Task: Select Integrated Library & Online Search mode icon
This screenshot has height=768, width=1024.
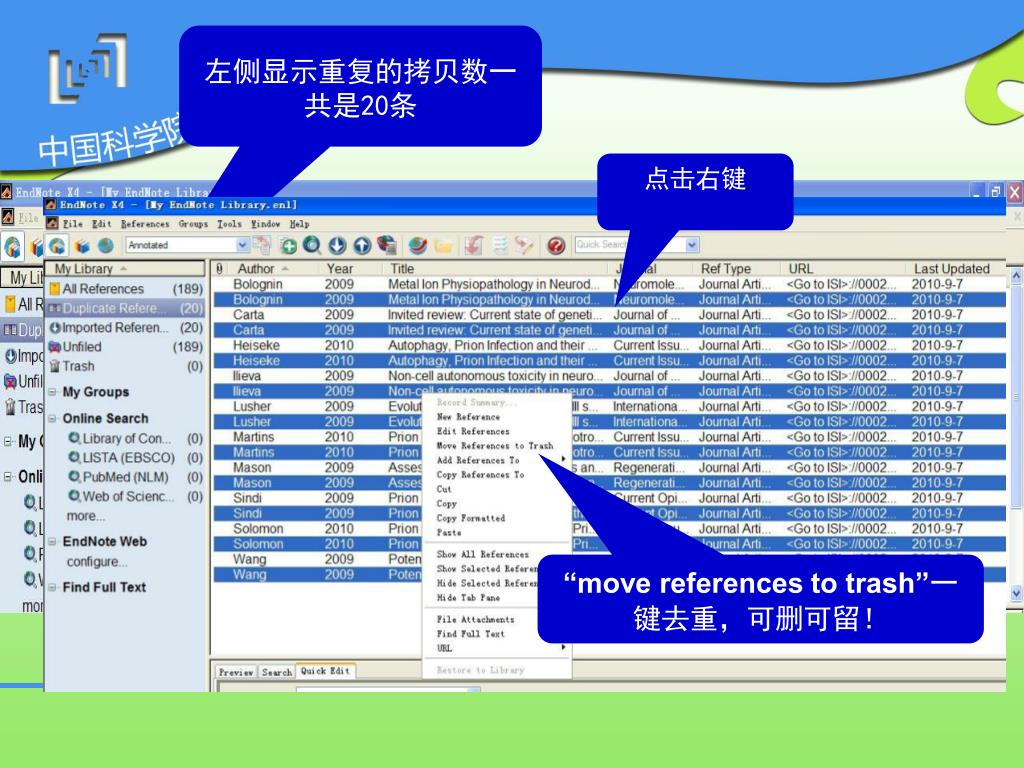Action: (57, 246)
